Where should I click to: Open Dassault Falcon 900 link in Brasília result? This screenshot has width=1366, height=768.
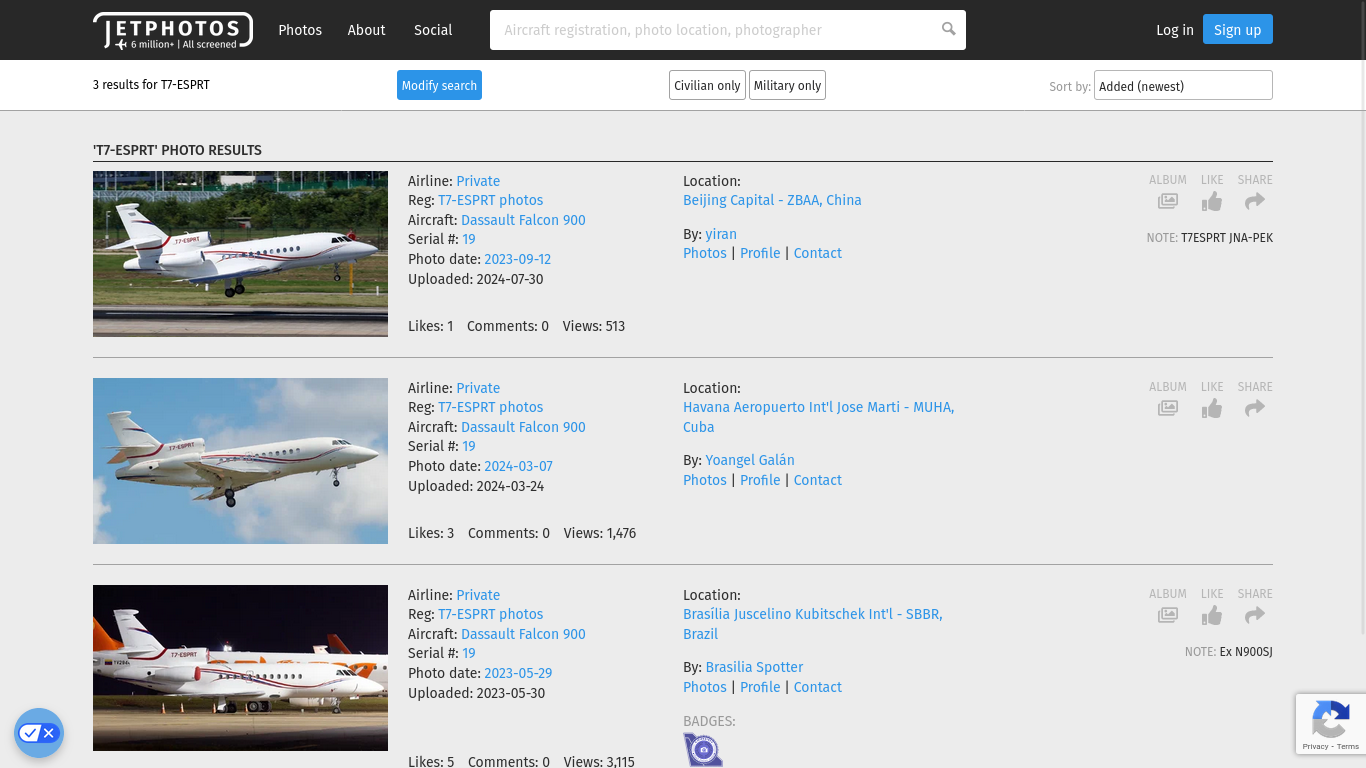(x=523, y=634)
